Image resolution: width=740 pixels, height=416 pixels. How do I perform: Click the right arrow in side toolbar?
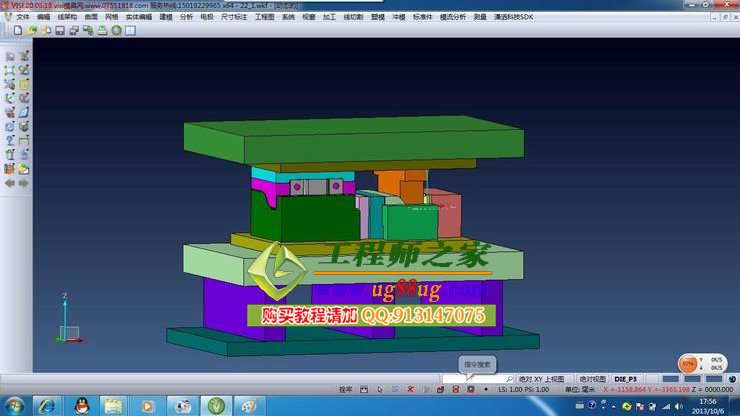pyautogui.click(x=24, y=183)
